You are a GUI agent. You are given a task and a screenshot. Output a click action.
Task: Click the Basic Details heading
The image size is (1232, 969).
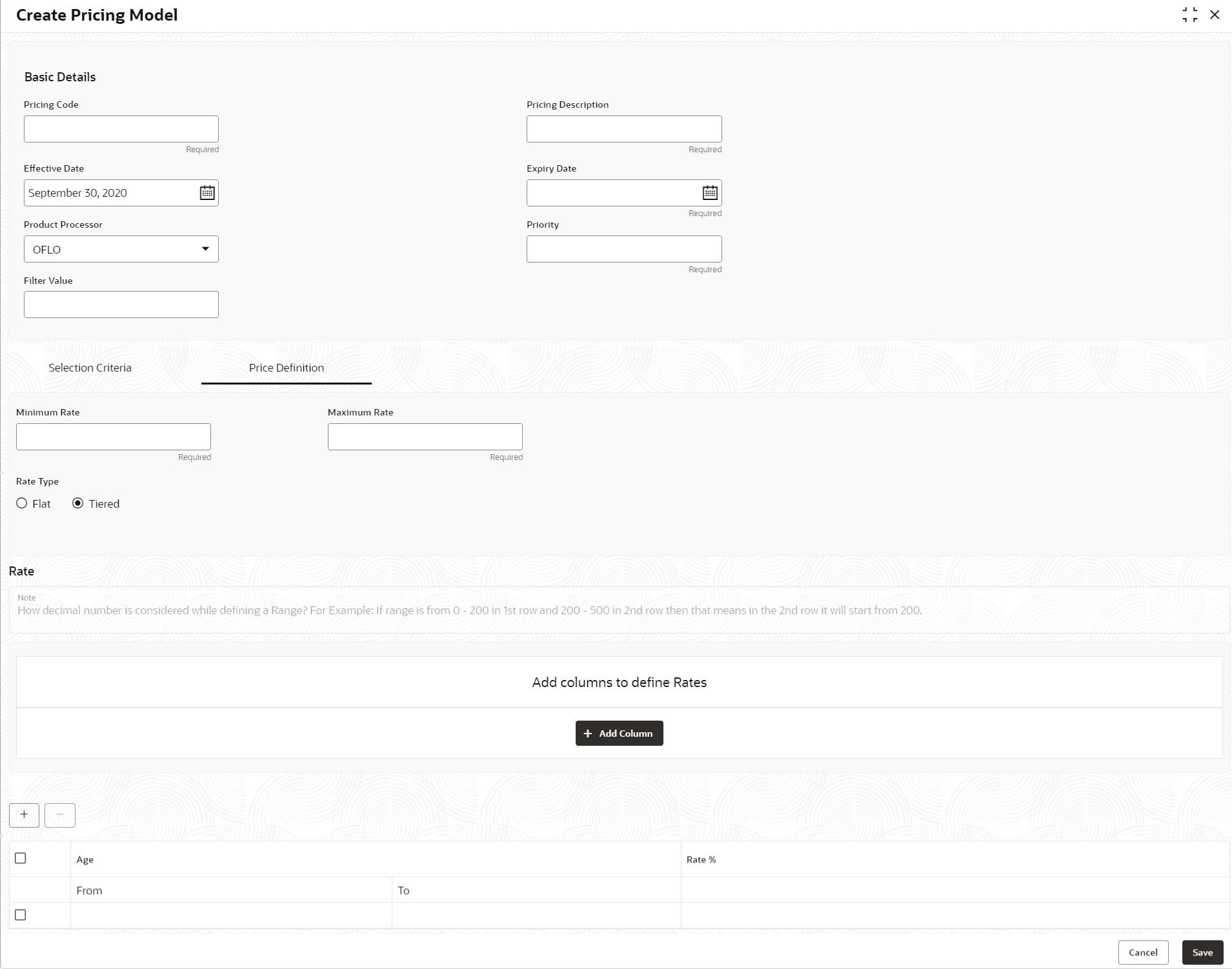60,77
